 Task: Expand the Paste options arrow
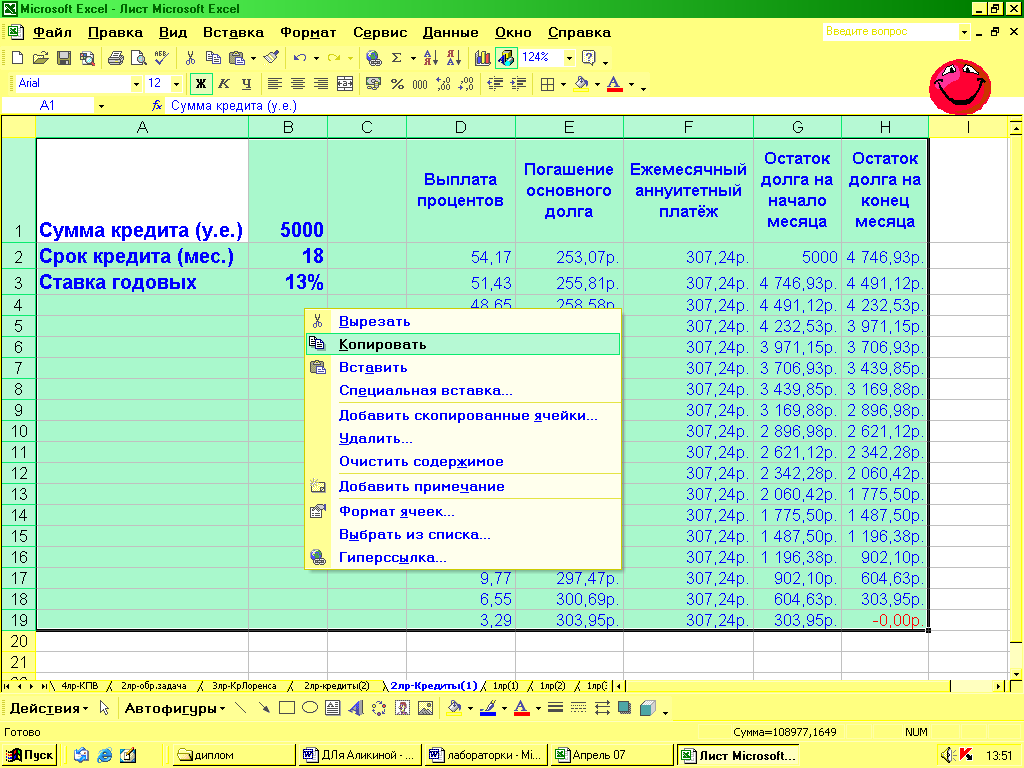253,59
